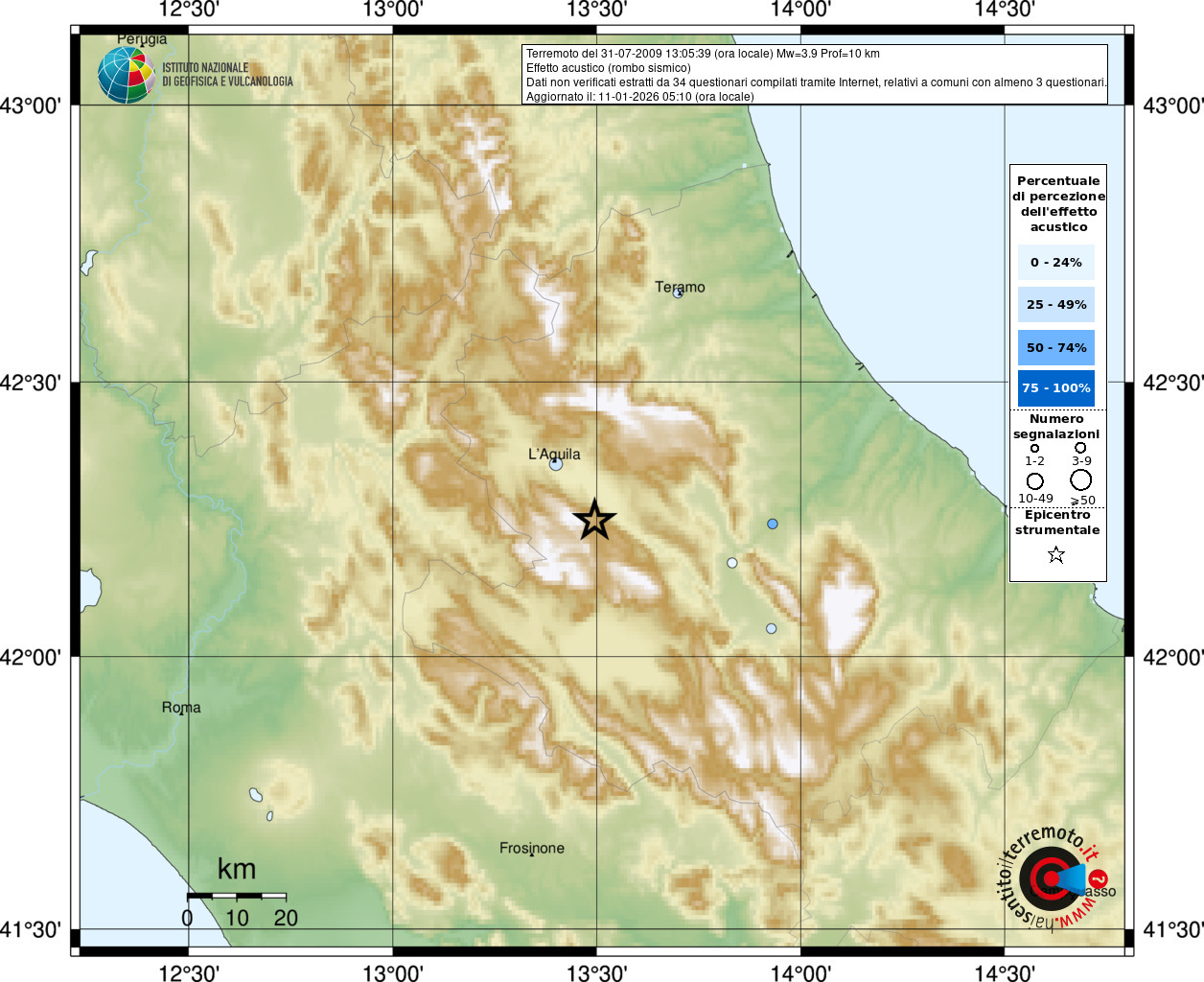Click the top axis label 14°00'
Image resolution: width=1204 pixels, height=982 pixels.
[800, 10]
